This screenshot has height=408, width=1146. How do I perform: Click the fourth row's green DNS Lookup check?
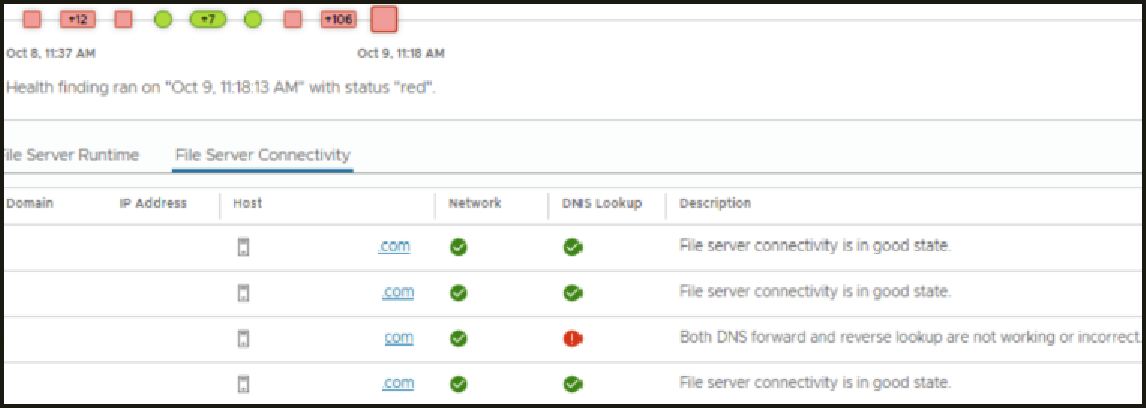pos(573,383)
